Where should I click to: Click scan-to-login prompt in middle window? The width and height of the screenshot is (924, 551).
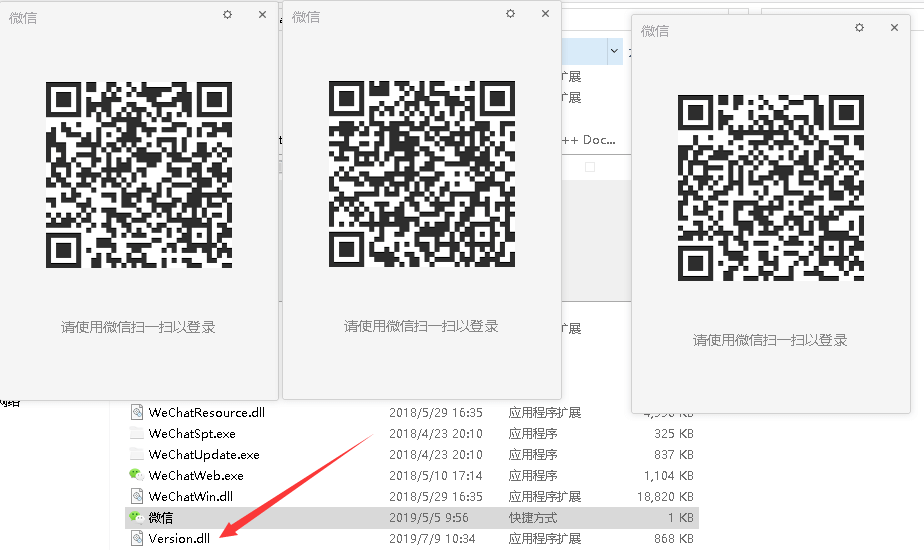point(421,326)
